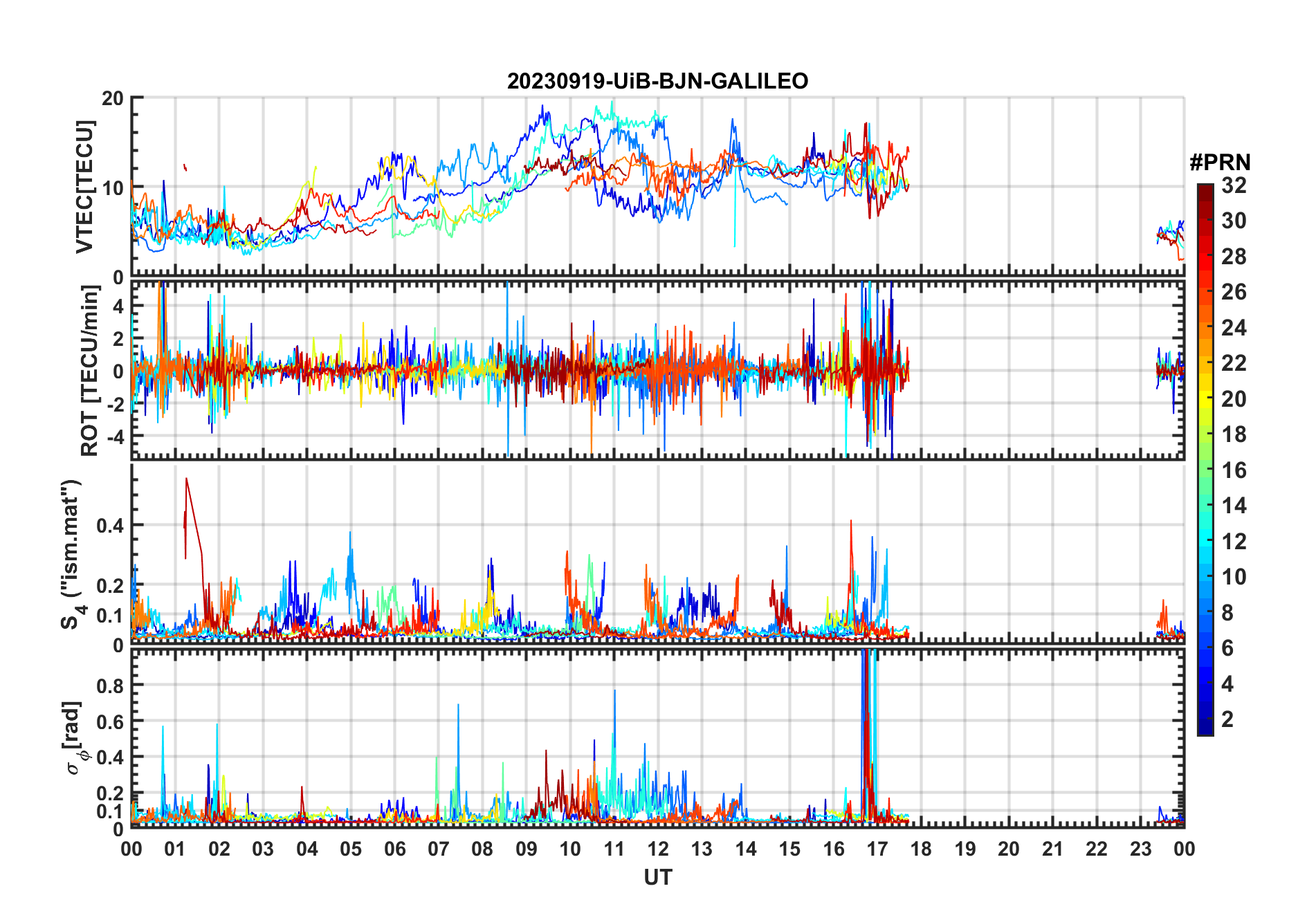Image resolution: width=1316 pixels, height=920 pixels.
Task: Select x-axis hour tick label 23
Action: click(1140, 849)
